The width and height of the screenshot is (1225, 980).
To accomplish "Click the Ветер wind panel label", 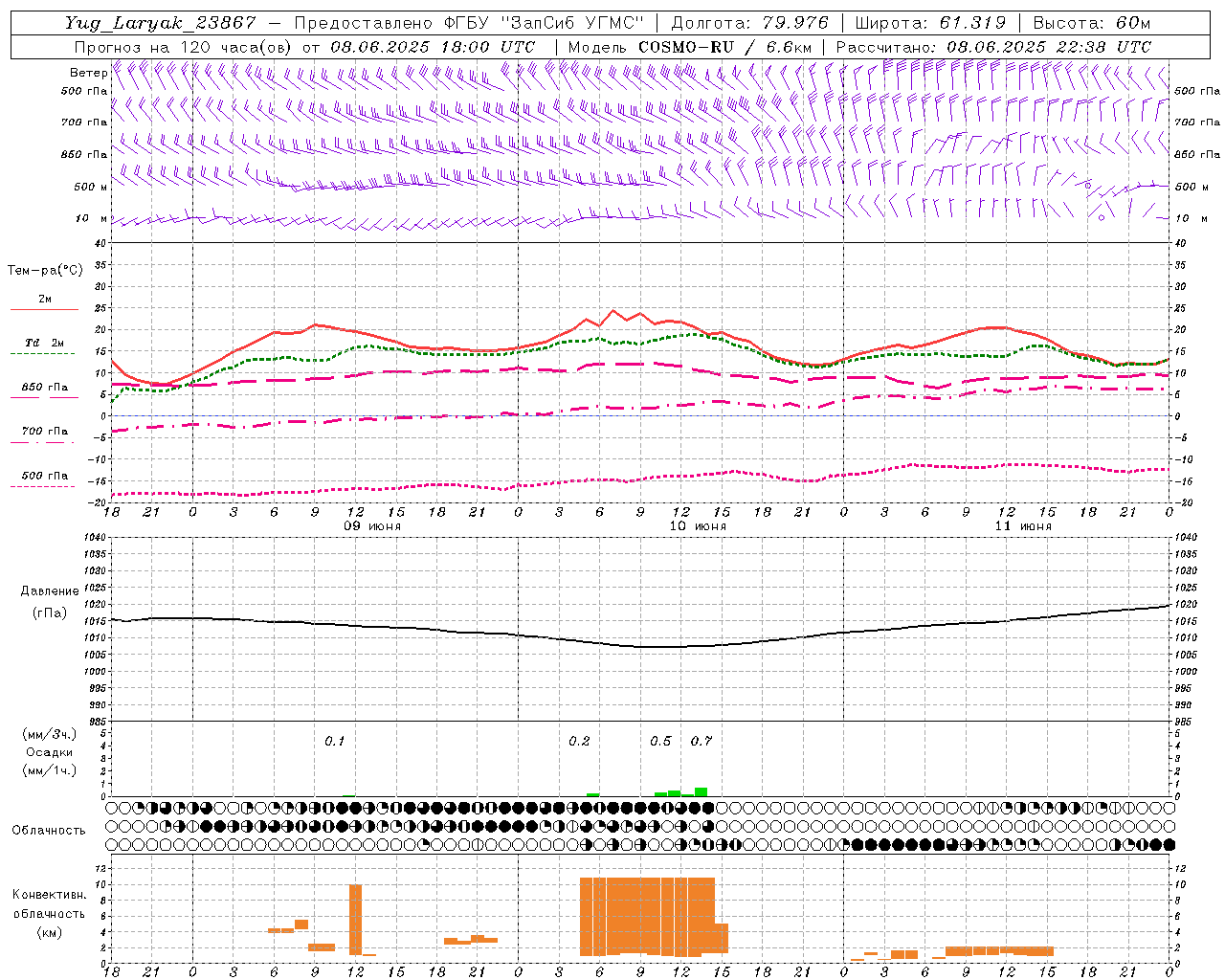I will pos(88,73).
